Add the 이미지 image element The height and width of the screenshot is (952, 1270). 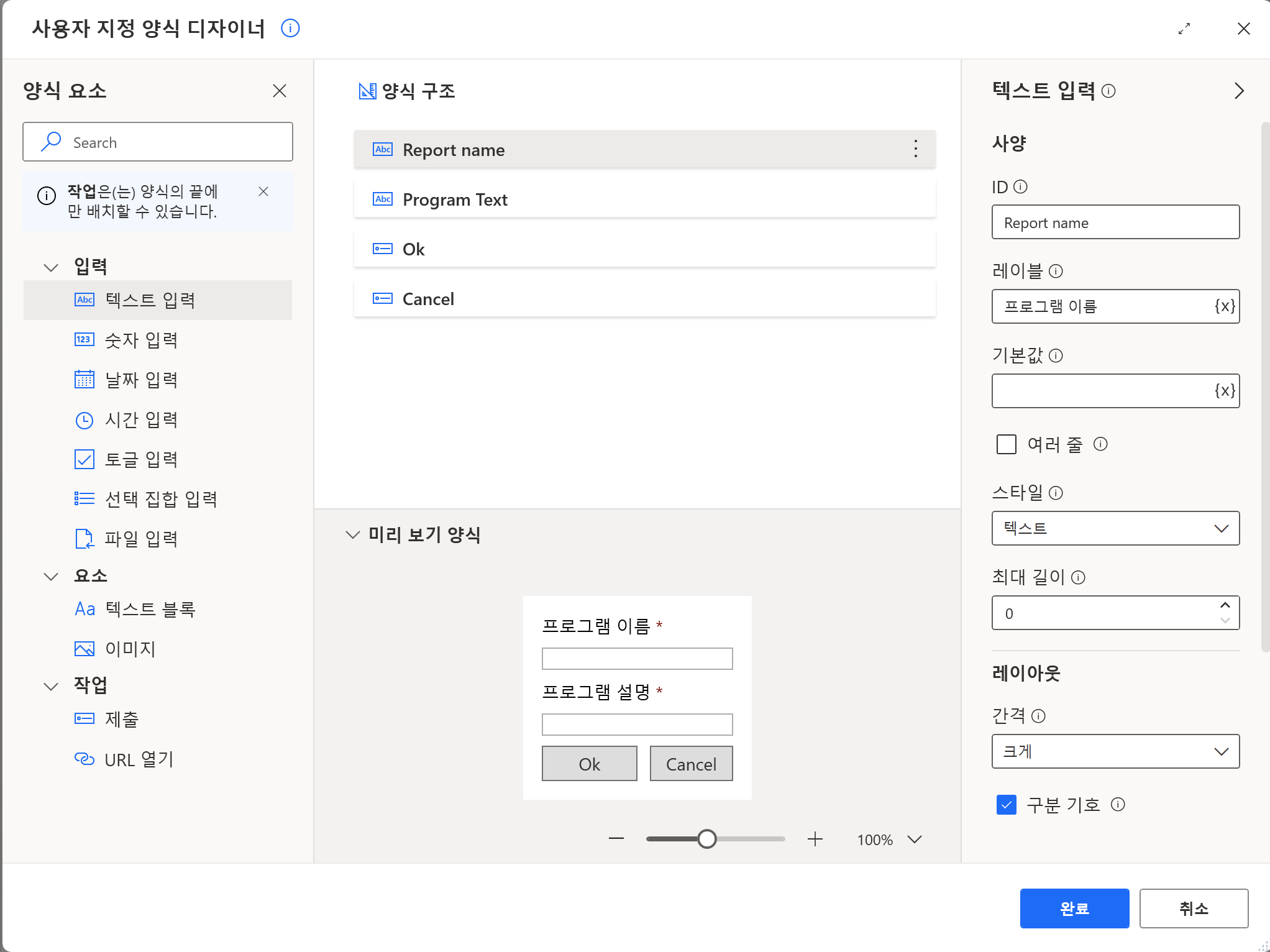point(130,649)
